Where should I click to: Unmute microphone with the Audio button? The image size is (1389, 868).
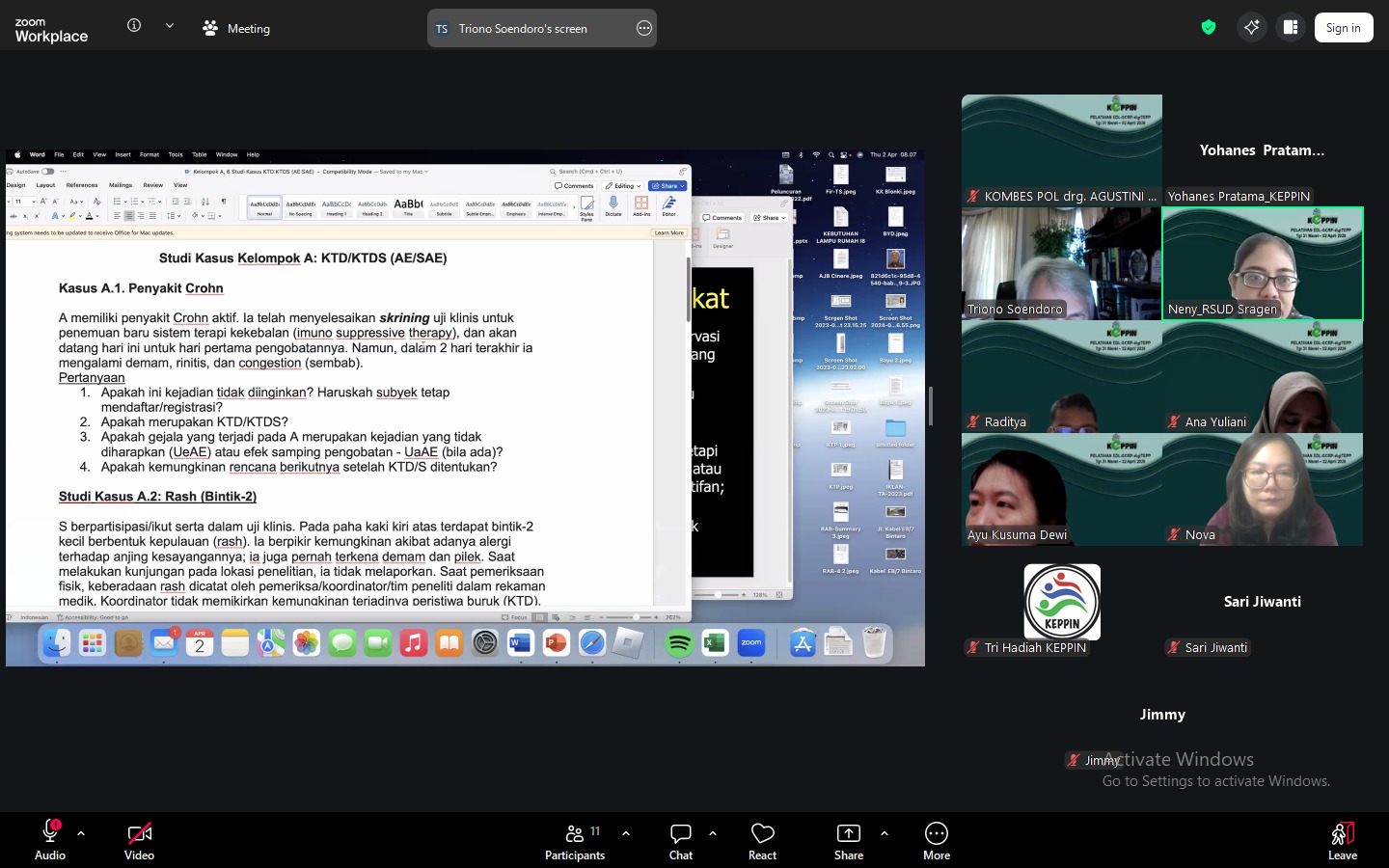[x=50, y=839]
